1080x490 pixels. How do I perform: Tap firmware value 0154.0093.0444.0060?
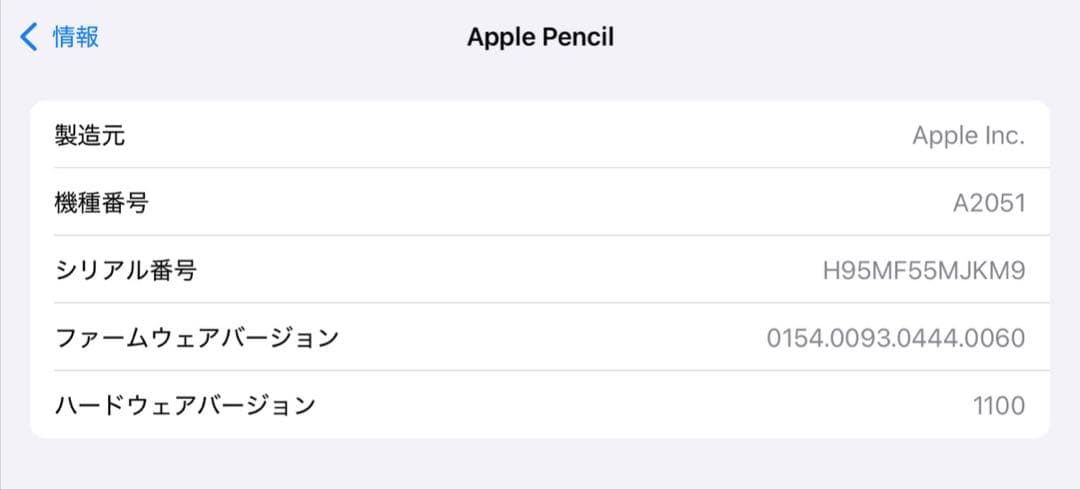click(895, 338)
